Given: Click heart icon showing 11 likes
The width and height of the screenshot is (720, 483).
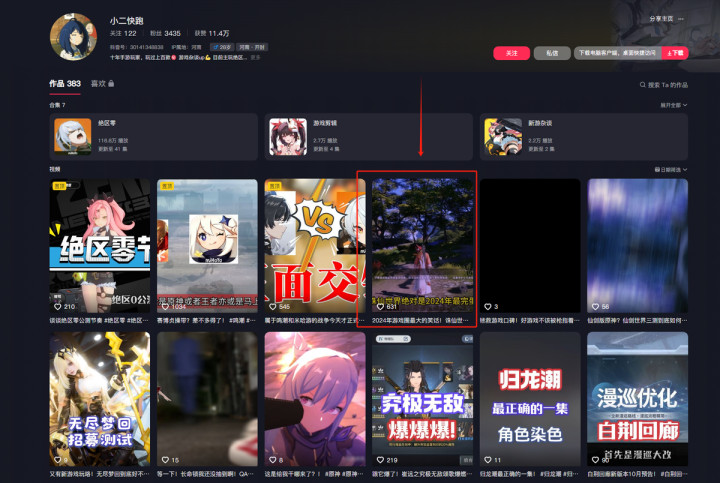Looking at the screenshot, I should (488, 460).
